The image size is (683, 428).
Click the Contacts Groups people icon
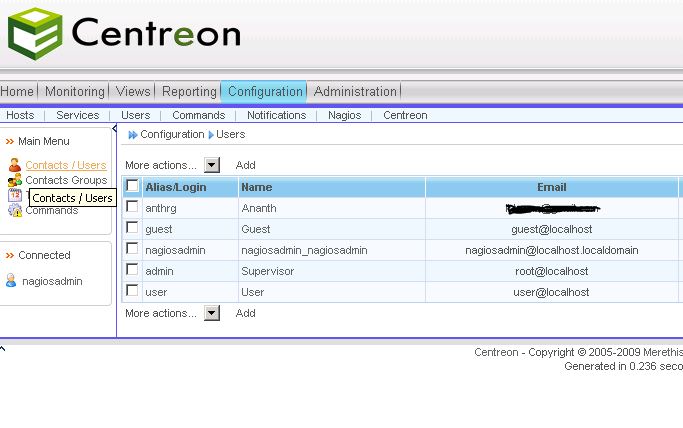pos(15,180)
